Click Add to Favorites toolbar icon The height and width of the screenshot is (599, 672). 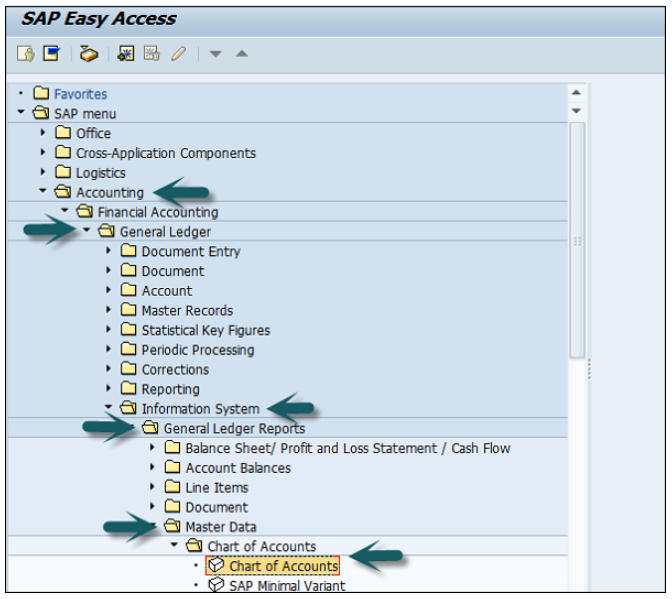(x=127, y=54)
